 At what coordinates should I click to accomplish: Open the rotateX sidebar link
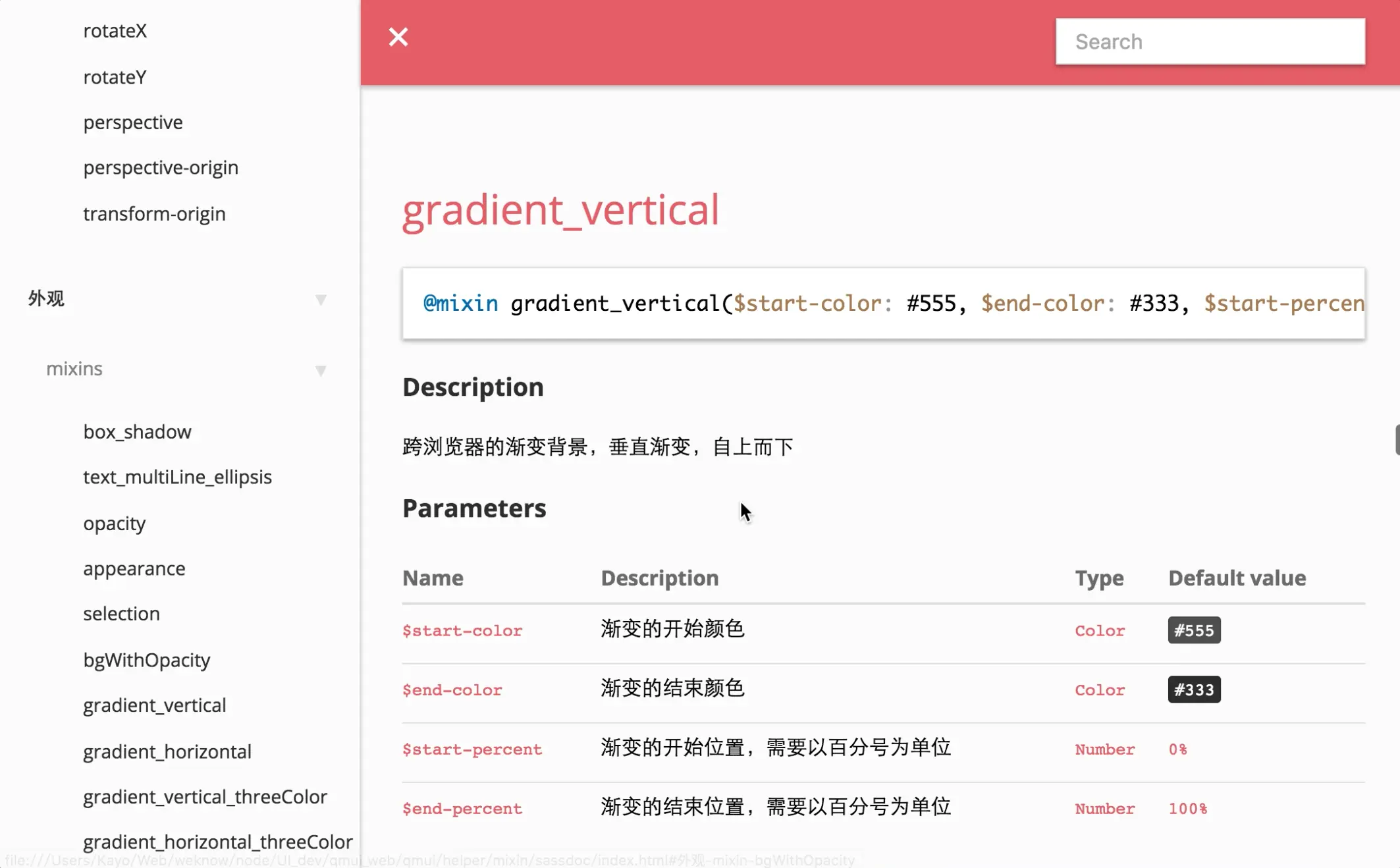click(x=115, y=31)
